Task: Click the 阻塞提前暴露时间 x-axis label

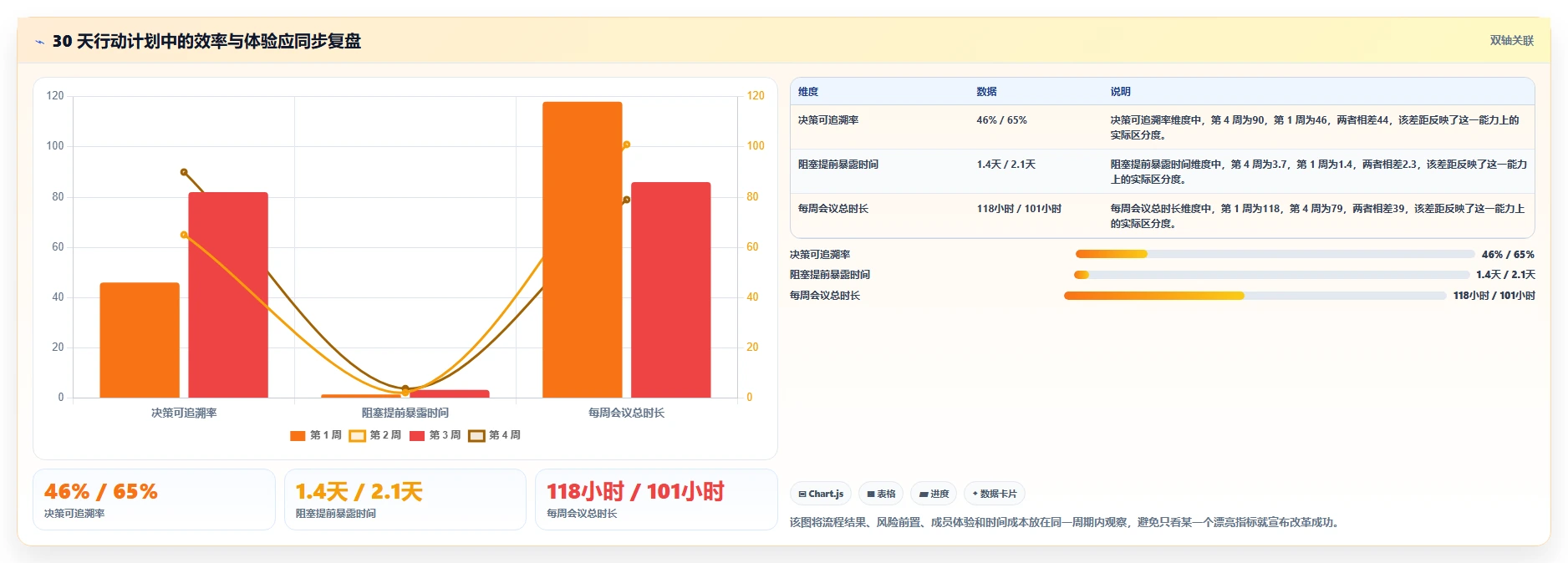Action: pos(405,413)
